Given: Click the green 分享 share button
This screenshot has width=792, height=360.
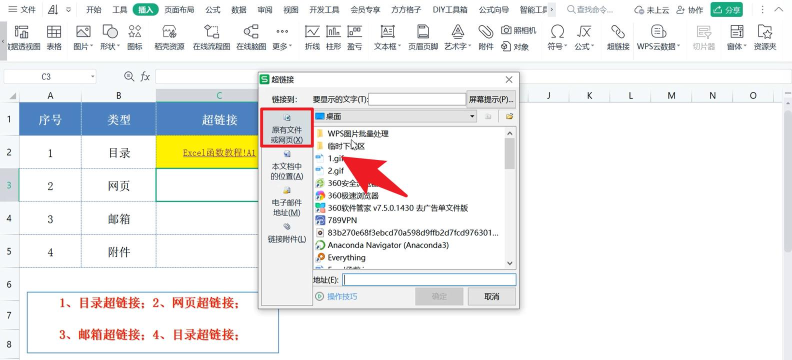Looking at the screenshot, I should click(x=726, y=10).
